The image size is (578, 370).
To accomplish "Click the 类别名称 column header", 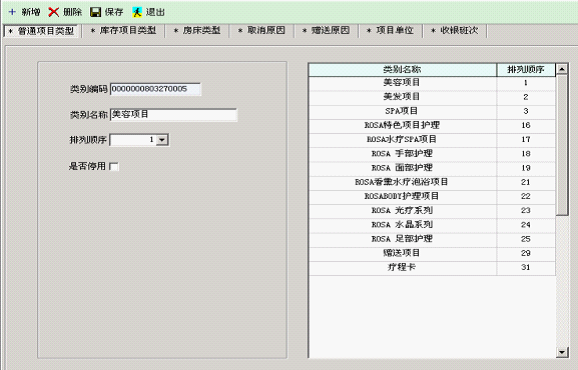I will (403, 69).
